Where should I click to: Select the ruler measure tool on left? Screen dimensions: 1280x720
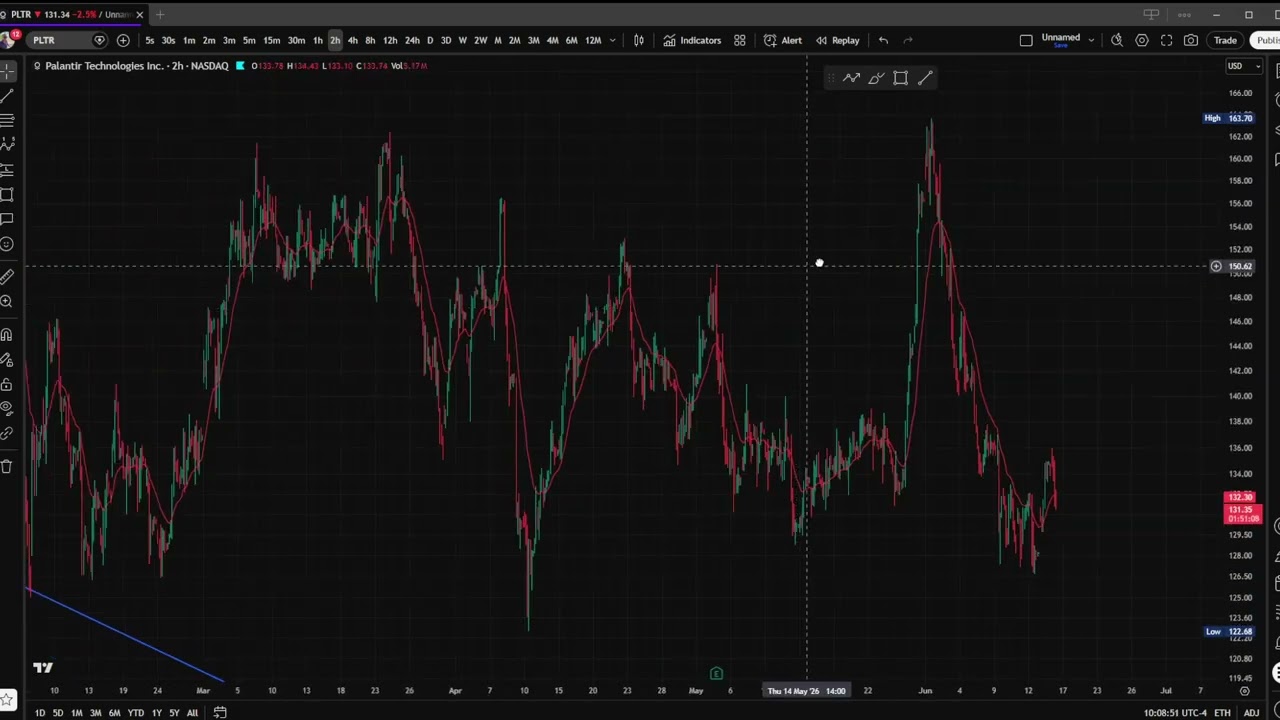pos(6,277)
